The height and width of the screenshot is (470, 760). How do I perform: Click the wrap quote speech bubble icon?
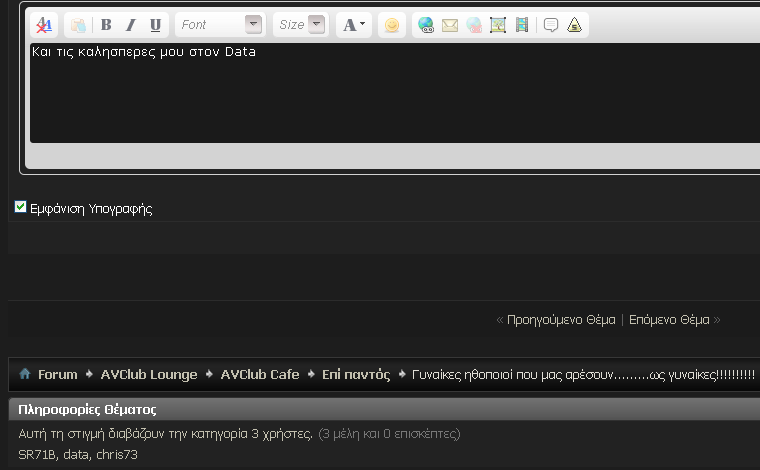(x=551, y=25)
